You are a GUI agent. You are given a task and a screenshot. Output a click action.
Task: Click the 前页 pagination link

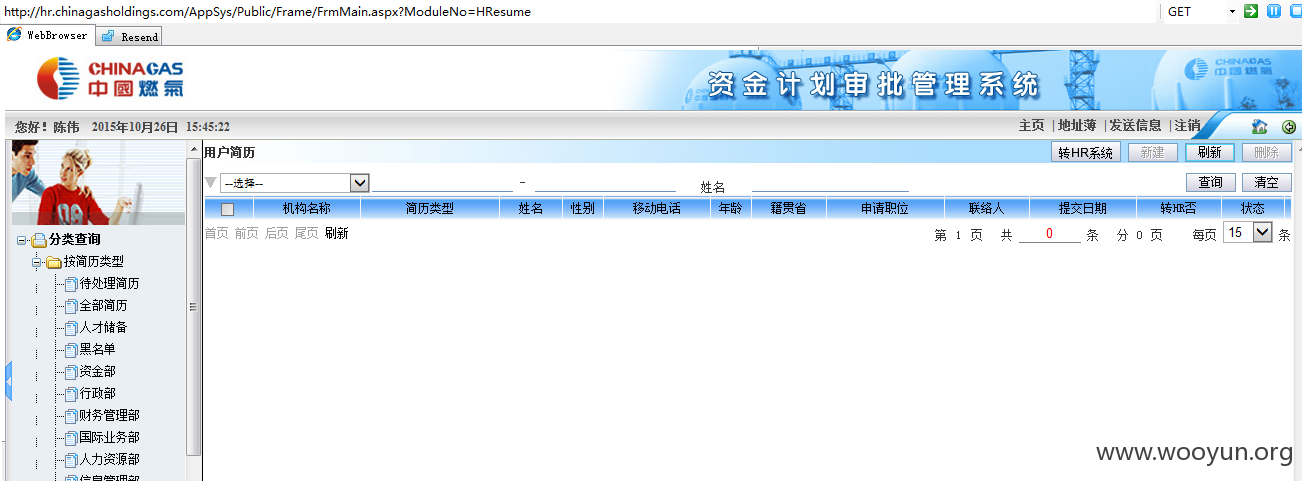click(x=246, y=233)
